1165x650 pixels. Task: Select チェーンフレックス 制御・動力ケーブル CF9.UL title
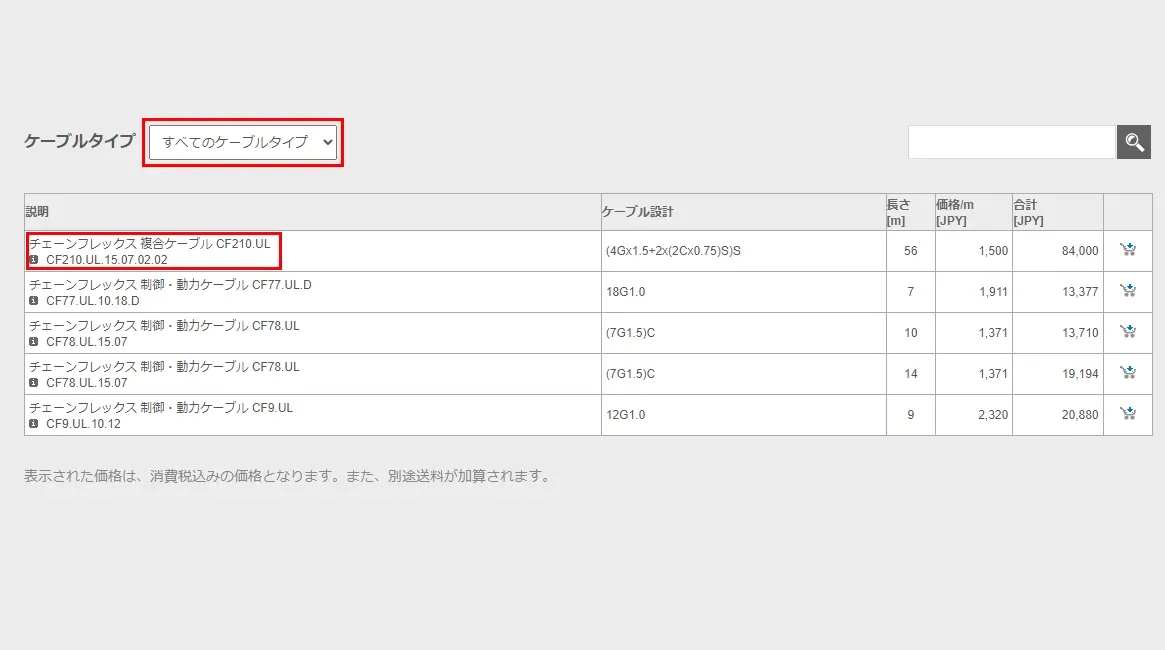click(x=161, y=408)
